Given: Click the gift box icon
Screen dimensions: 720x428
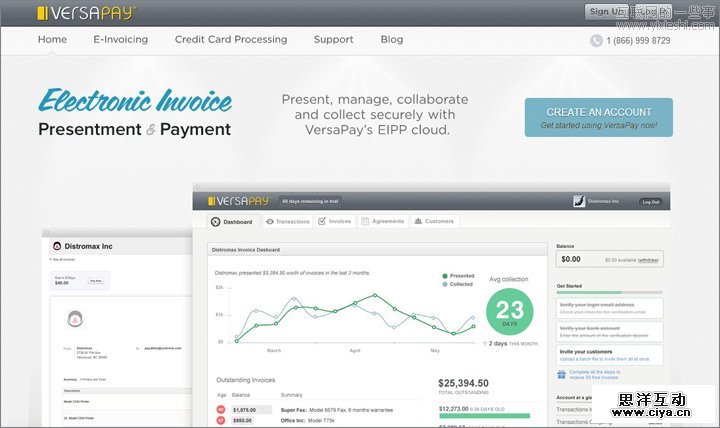Looking at the screenshot, I should [562, 374].
